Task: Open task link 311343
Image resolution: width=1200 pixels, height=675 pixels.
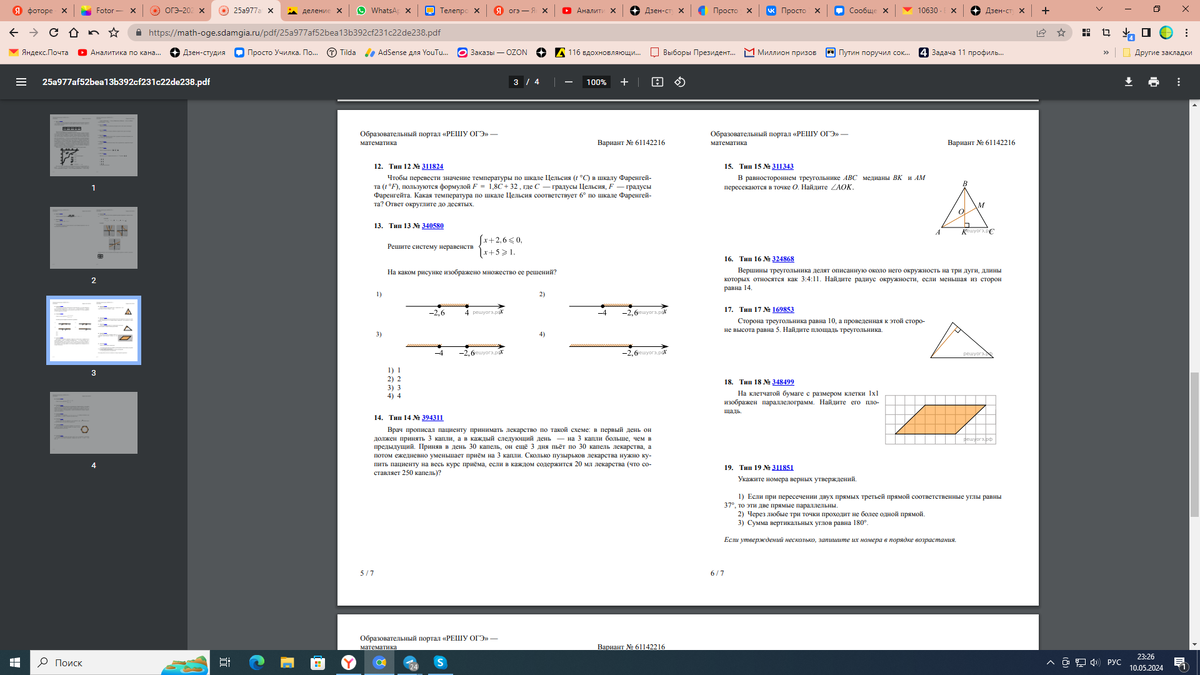Action: (x=783, y=166)
